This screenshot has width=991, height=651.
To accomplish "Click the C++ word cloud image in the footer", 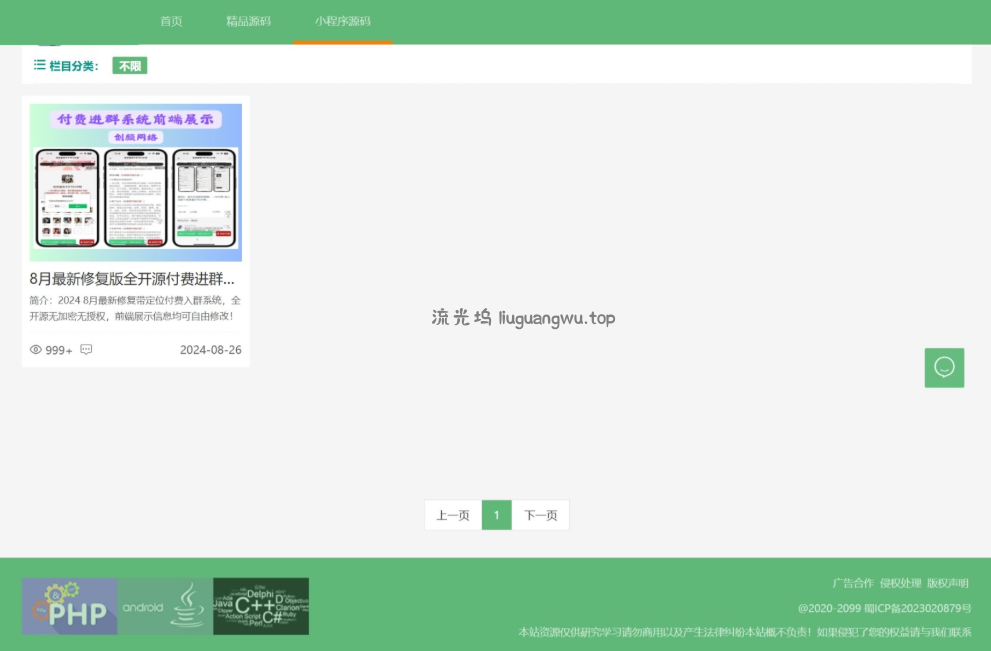I will coord(261,606).
